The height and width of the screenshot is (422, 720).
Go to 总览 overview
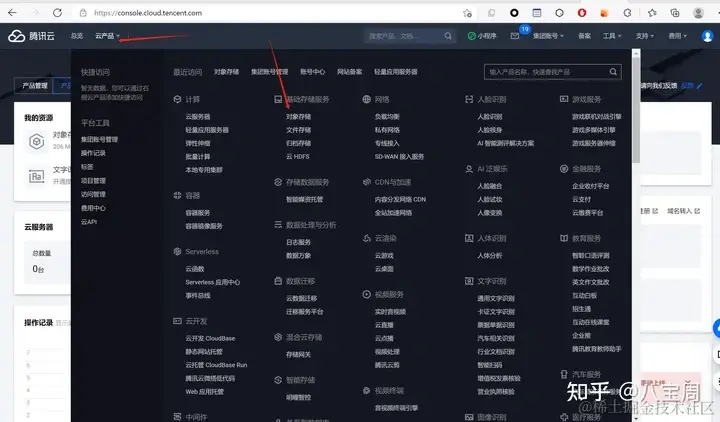(x=77, y=36)
